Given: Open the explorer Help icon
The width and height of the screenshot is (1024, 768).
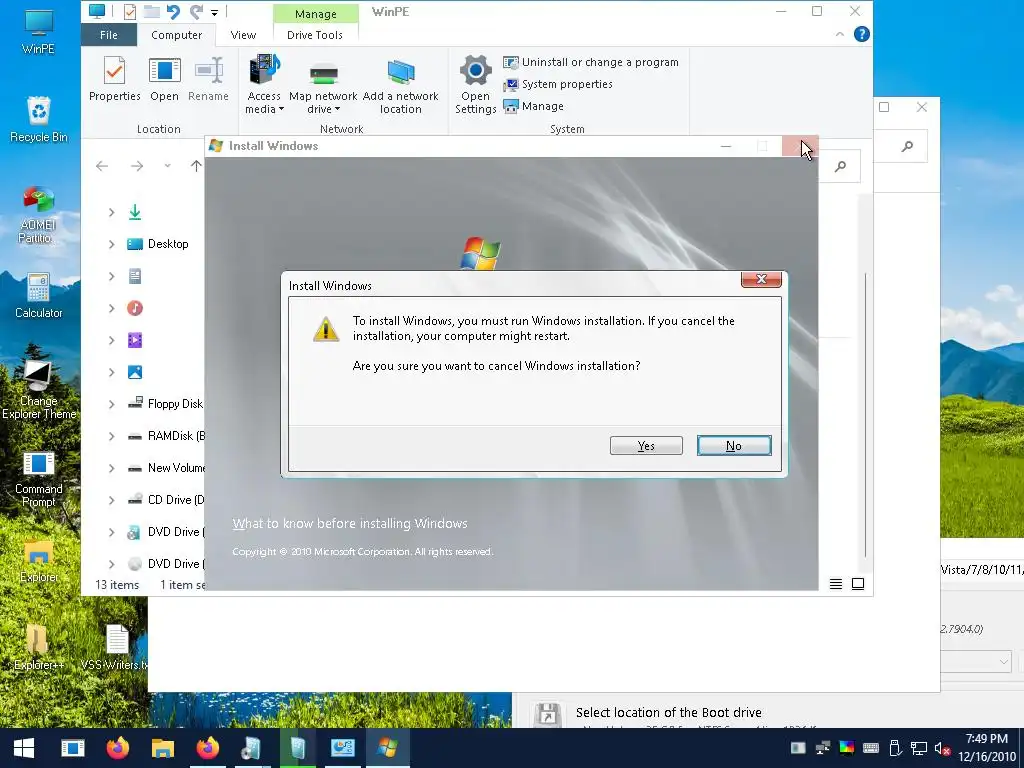Looking at the screenshot, I should click(861, 34).
